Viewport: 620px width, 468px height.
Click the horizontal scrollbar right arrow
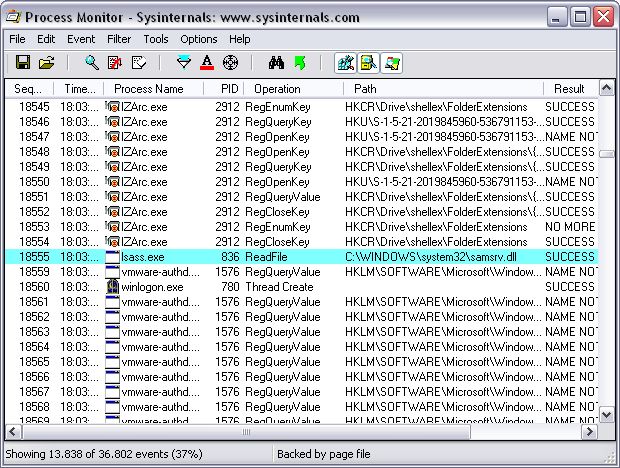click(590, 431)
